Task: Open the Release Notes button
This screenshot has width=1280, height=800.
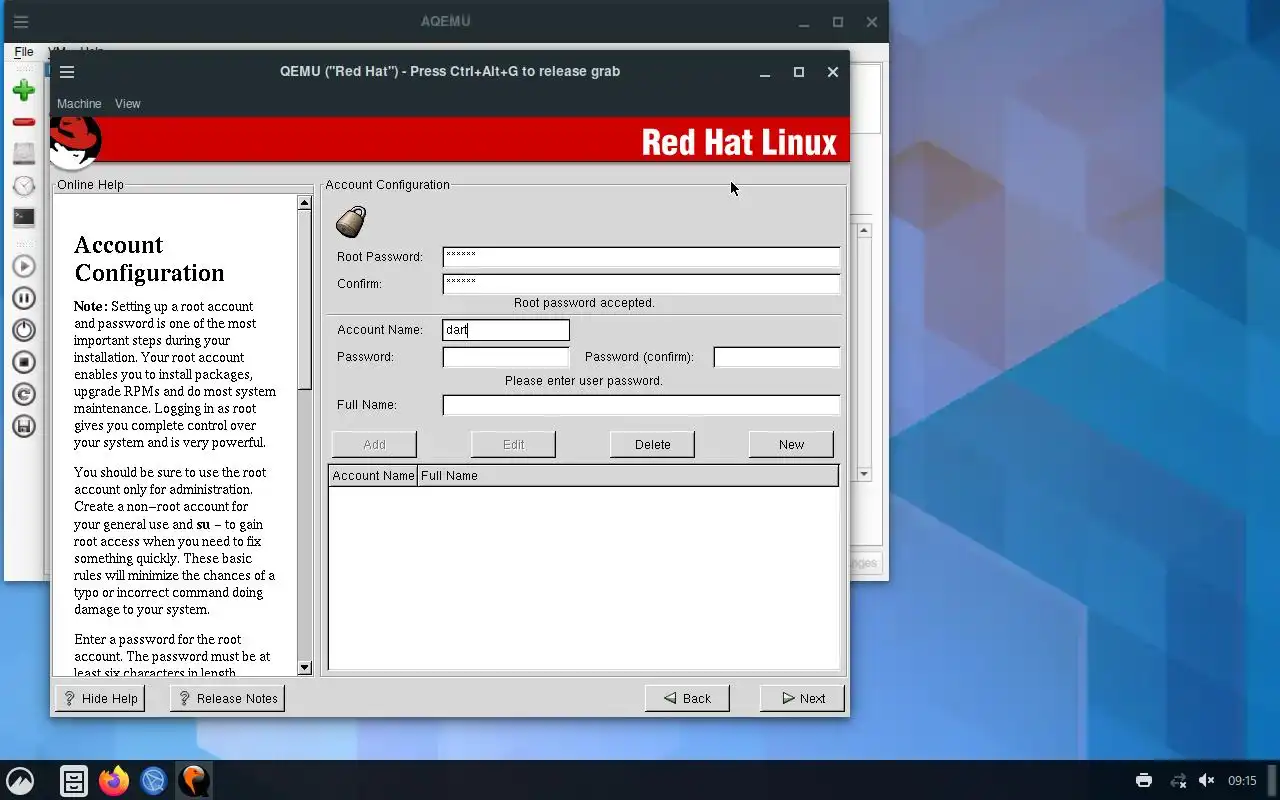Action: coord(228,698)
